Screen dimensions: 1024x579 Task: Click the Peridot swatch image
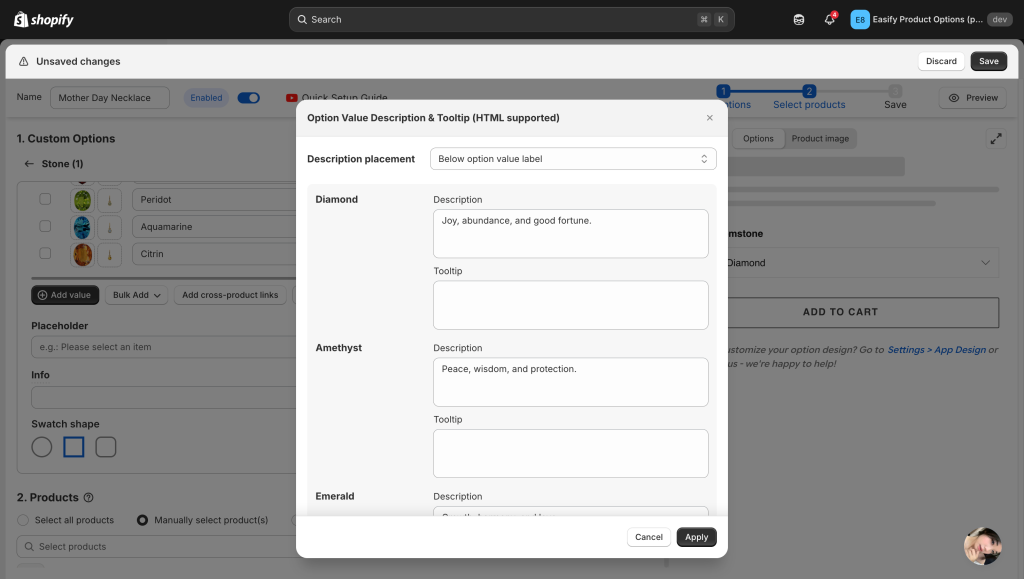click(82, 200)
